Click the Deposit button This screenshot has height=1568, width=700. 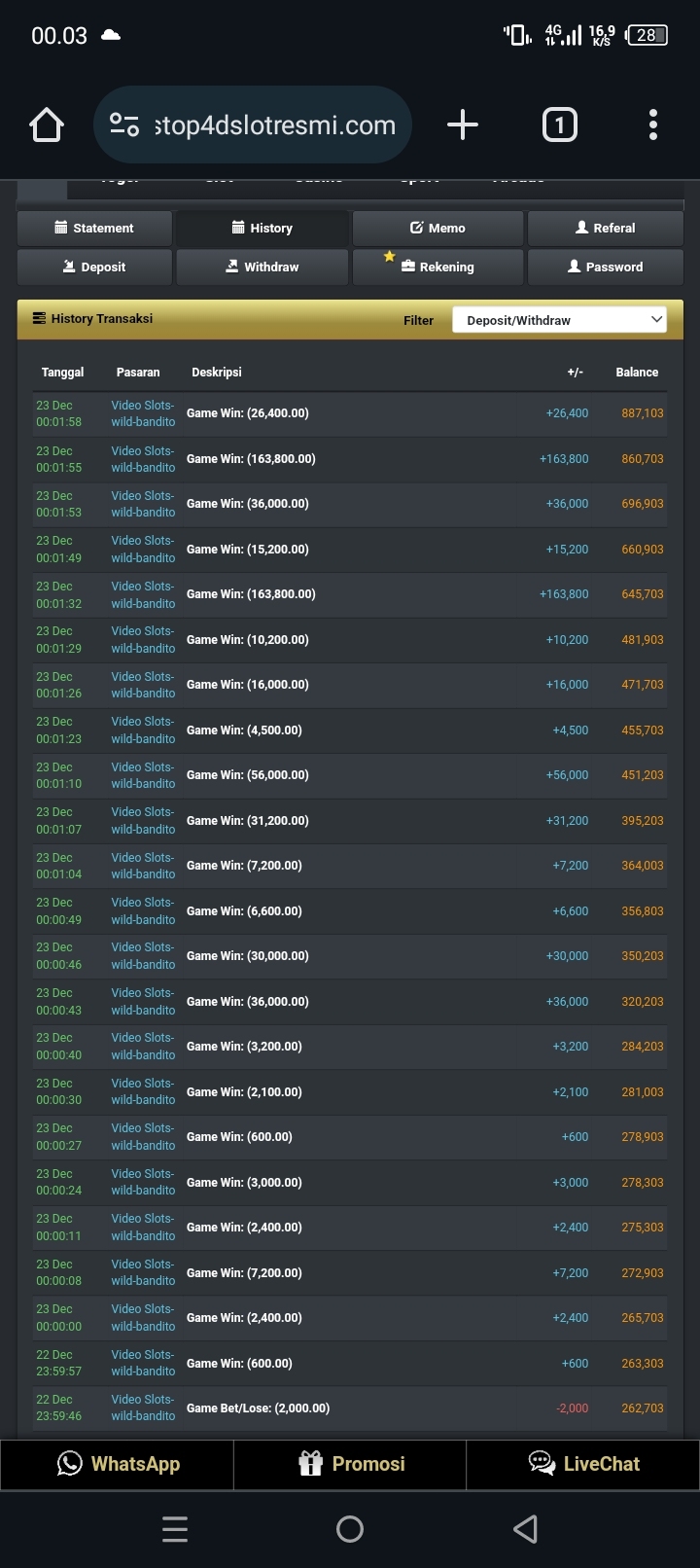pos(94,267)
